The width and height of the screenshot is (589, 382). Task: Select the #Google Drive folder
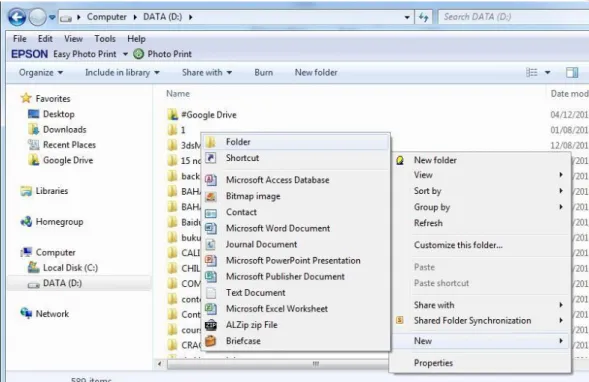point(202,115)
